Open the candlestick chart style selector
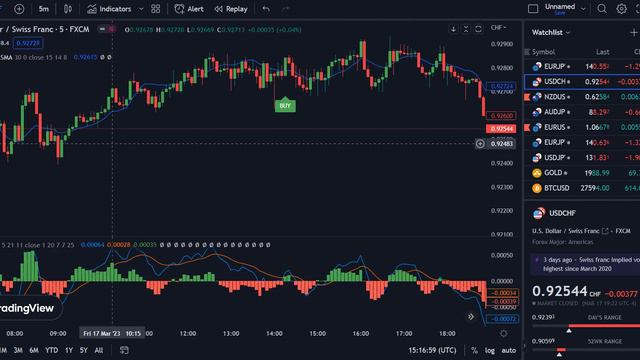Screen dimensions: 640x360 tap(68, 9)
